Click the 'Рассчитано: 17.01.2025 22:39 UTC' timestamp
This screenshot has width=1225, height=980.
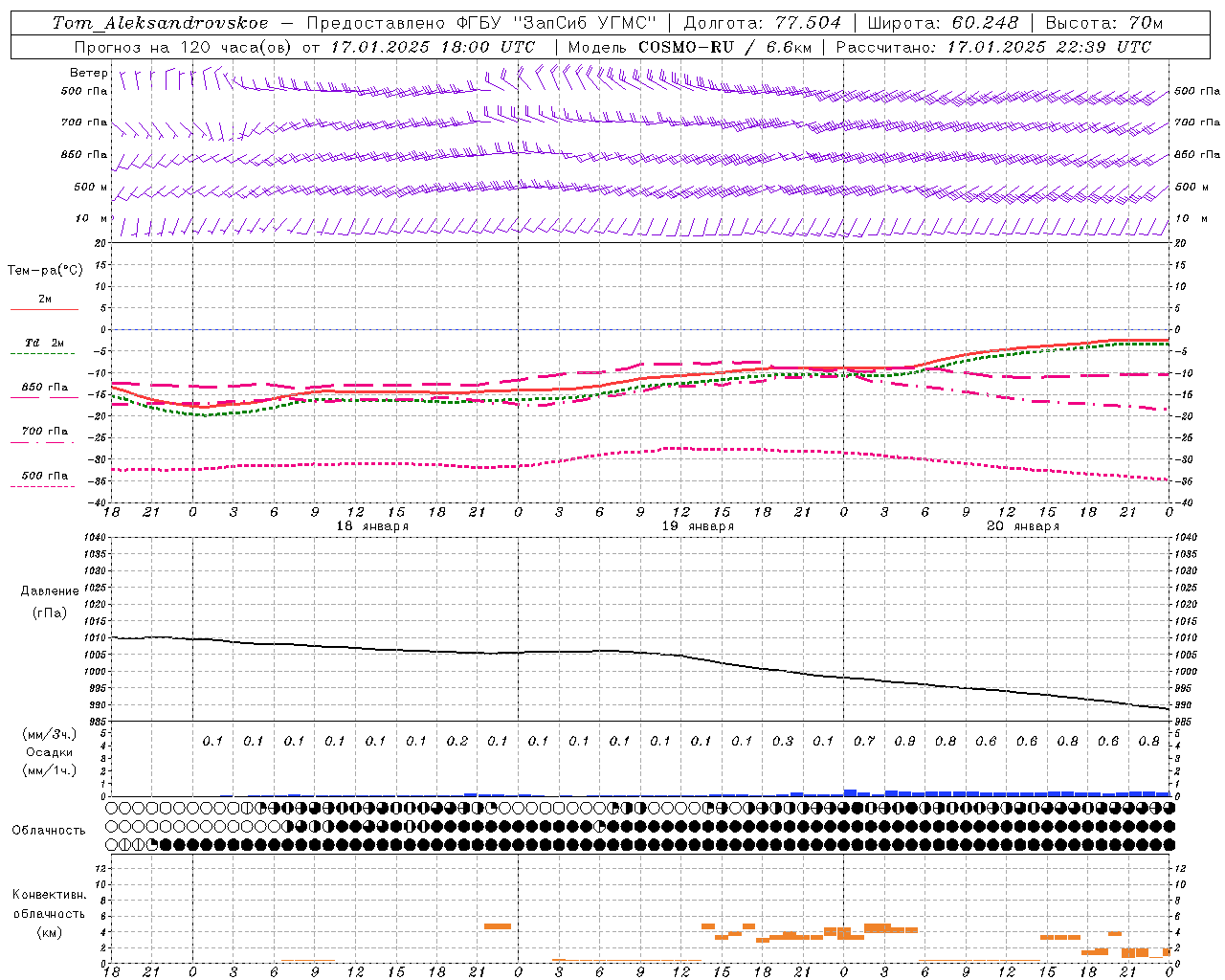993,47
